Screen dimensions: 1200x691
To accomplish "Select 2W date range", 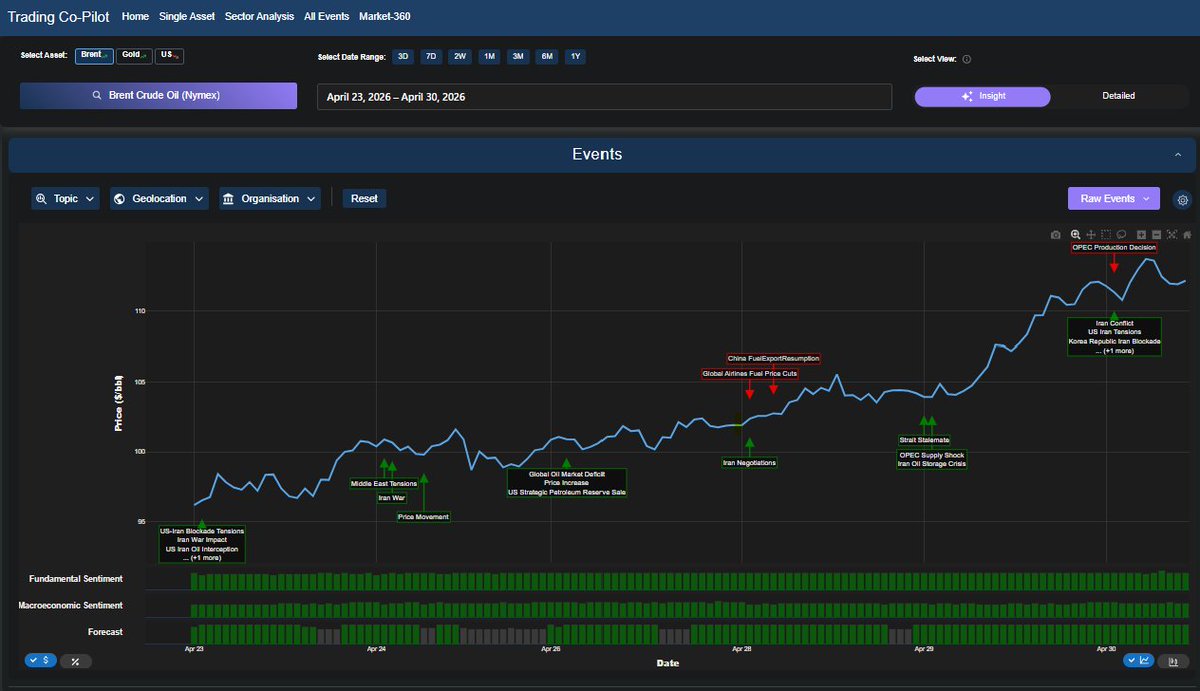I will coord(460,57).
